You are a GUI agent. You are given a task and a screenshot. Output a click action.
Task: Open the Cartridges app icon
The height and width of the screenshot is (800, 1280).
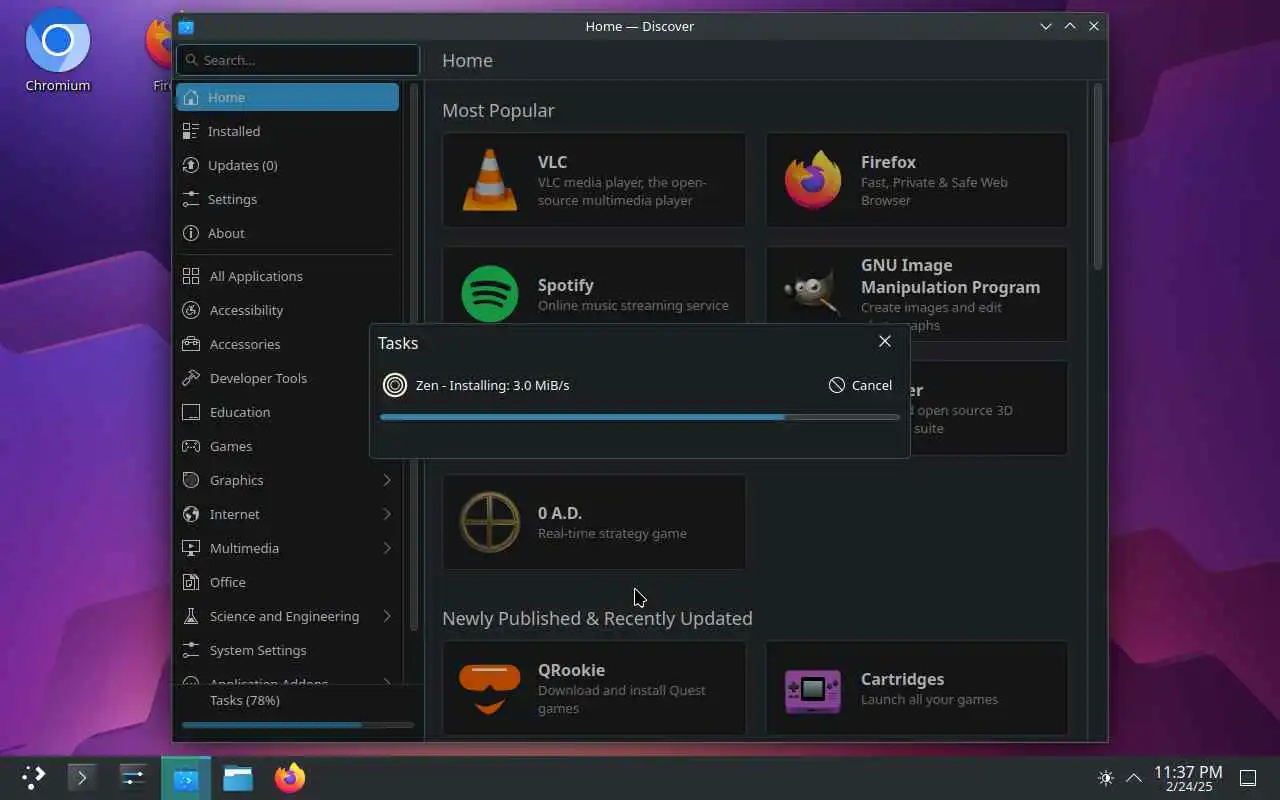pos(813,689)
